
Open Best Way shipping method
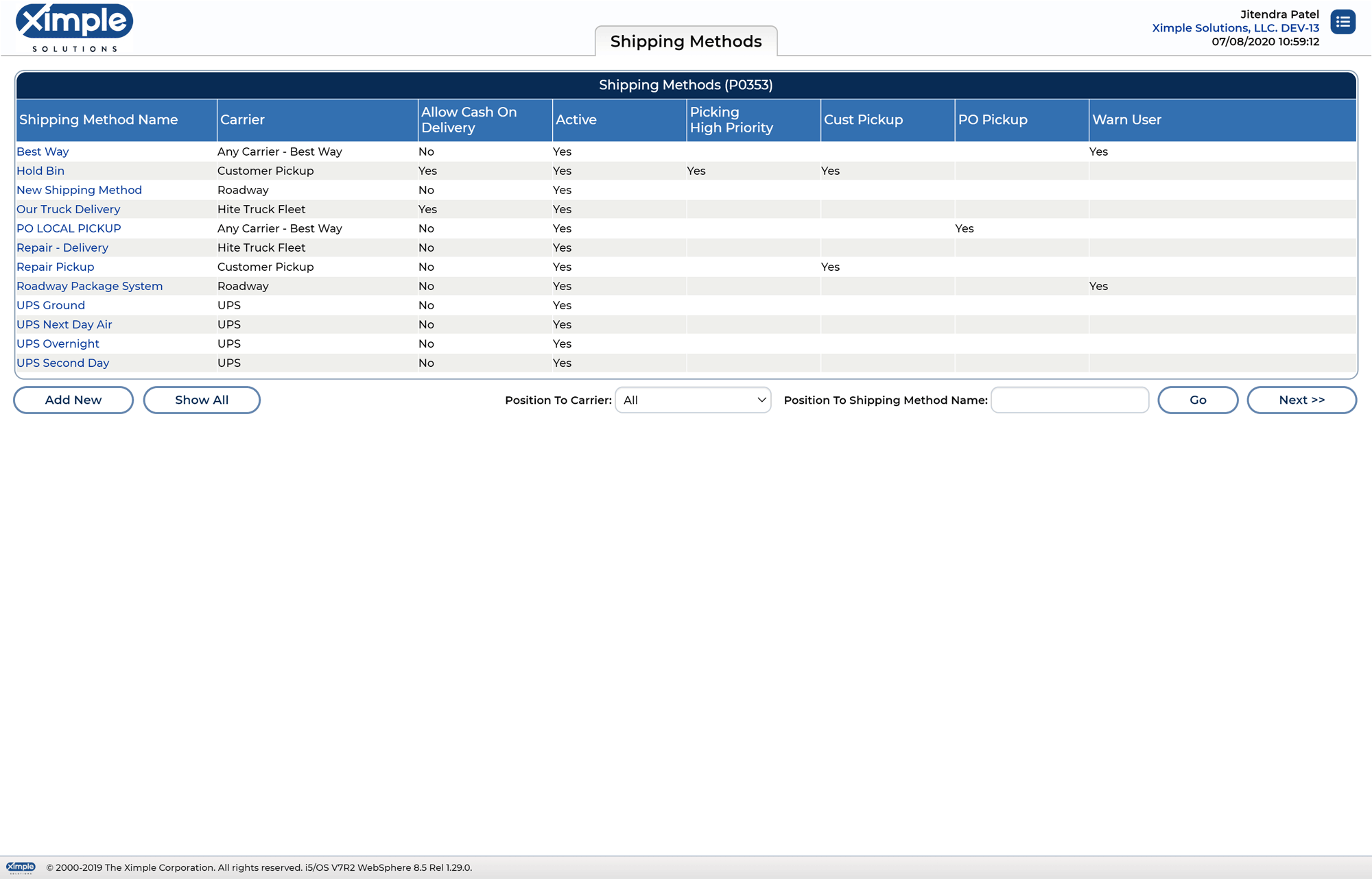43,152
